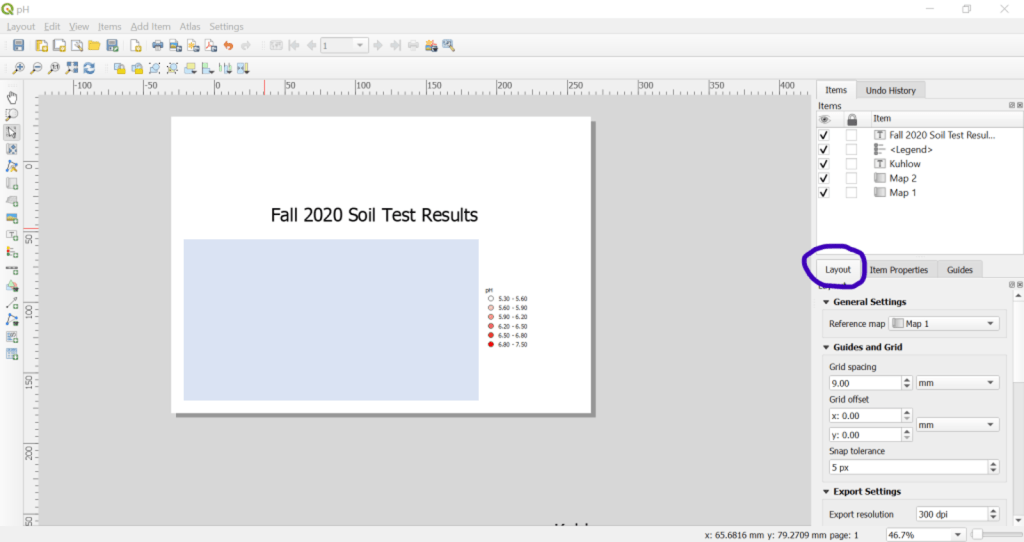
Task: Select the Pan Layout hand tool
Action: 12,97
